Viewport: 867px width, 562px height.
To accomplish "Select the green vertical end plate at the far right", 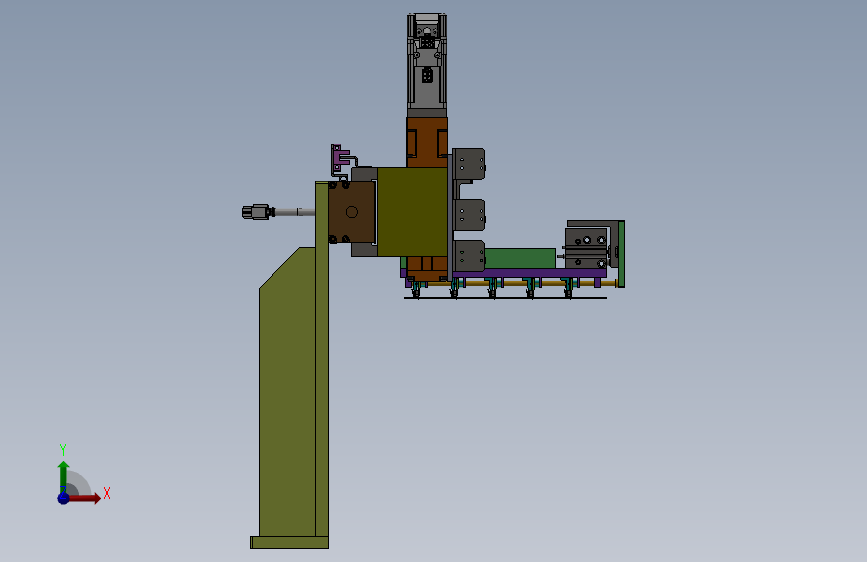I will pos(621,254).
